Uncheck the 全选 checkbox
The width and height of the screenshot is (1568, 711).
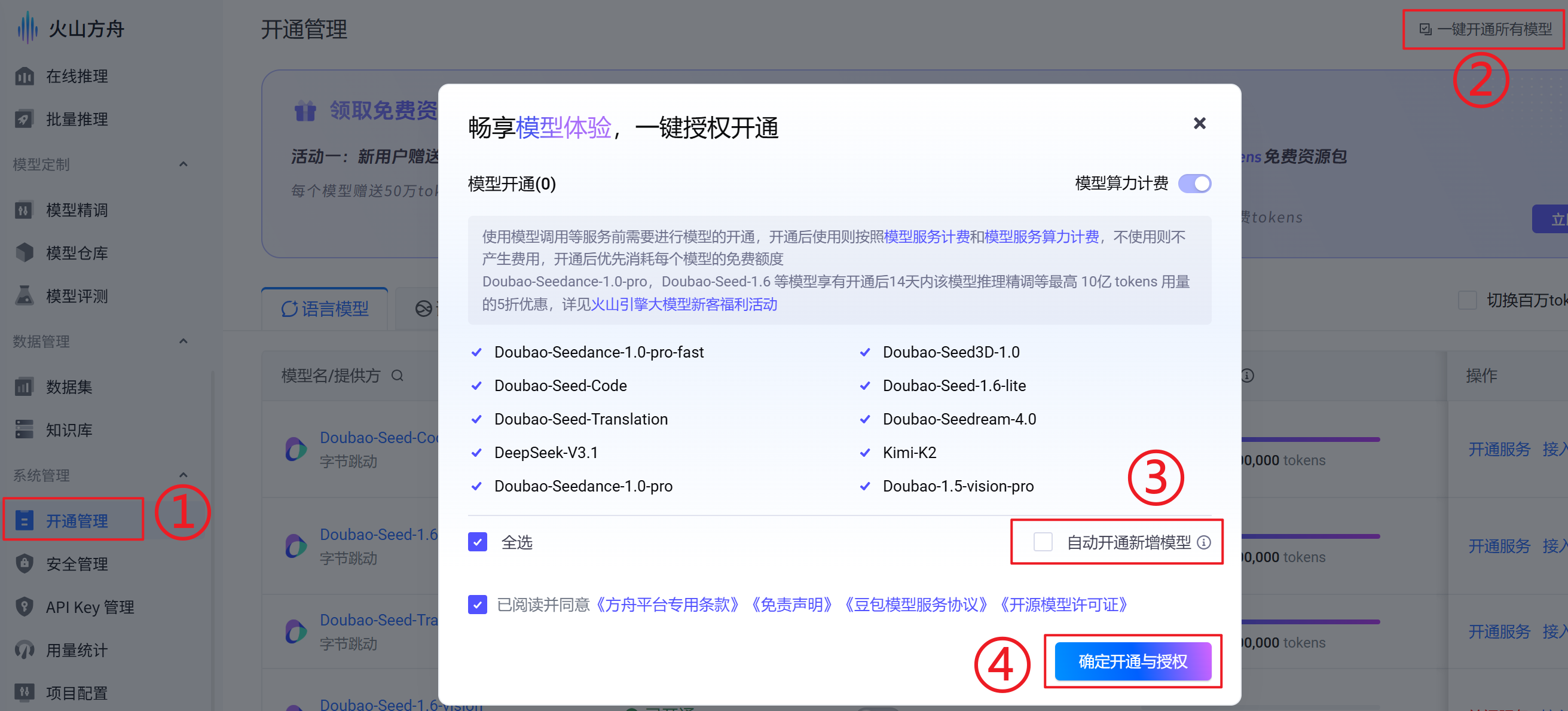pos(477,542)
